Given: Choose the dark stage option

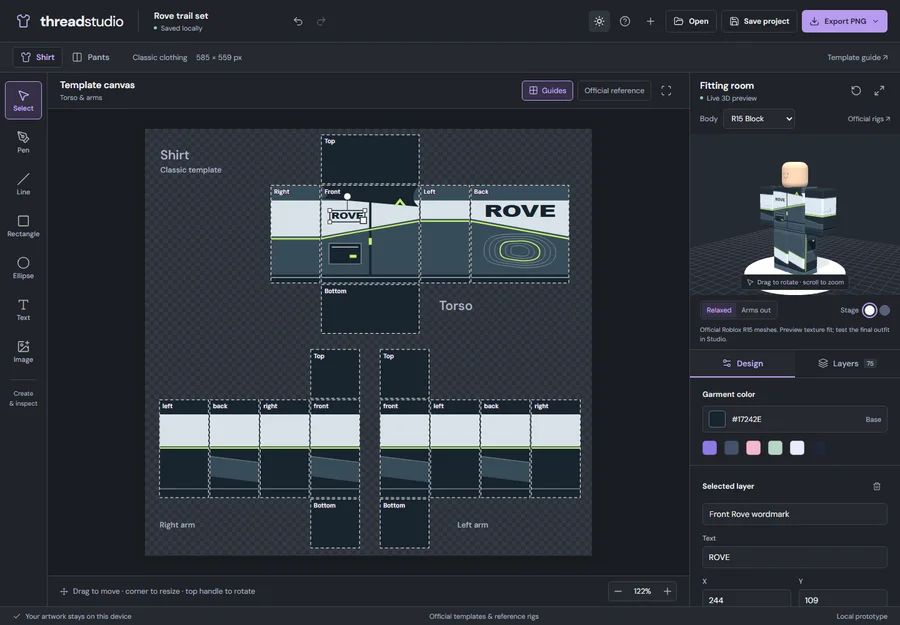Looking at the screenshot, I should [x=885, y=310].
